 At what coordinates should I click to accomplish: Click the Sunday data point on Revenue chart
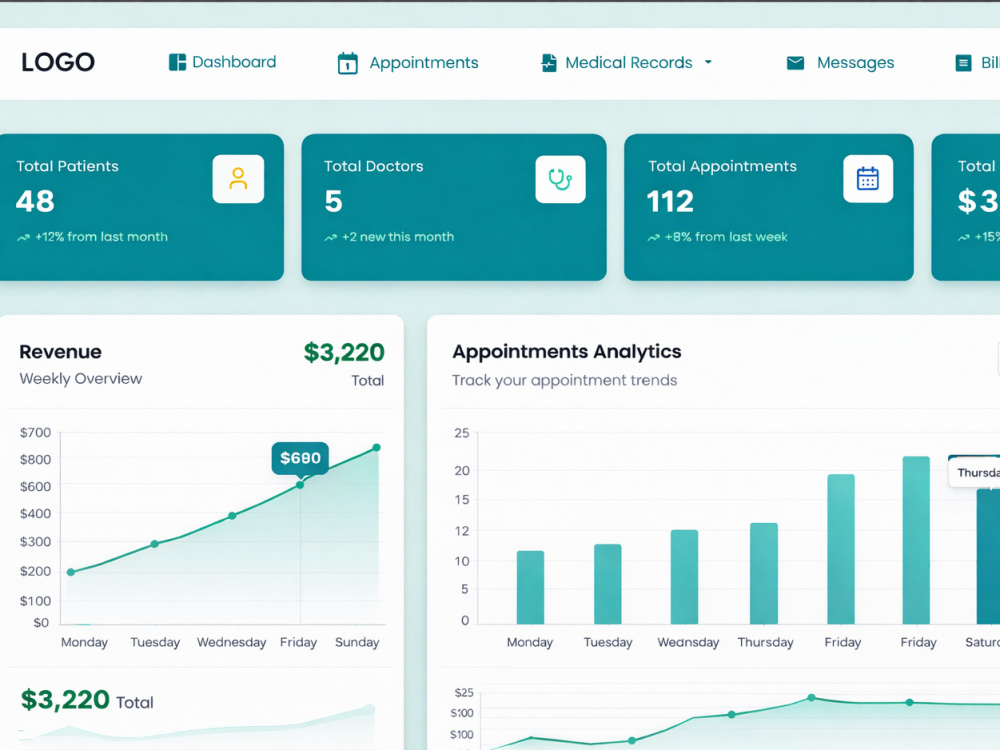(x=377, y=448)
